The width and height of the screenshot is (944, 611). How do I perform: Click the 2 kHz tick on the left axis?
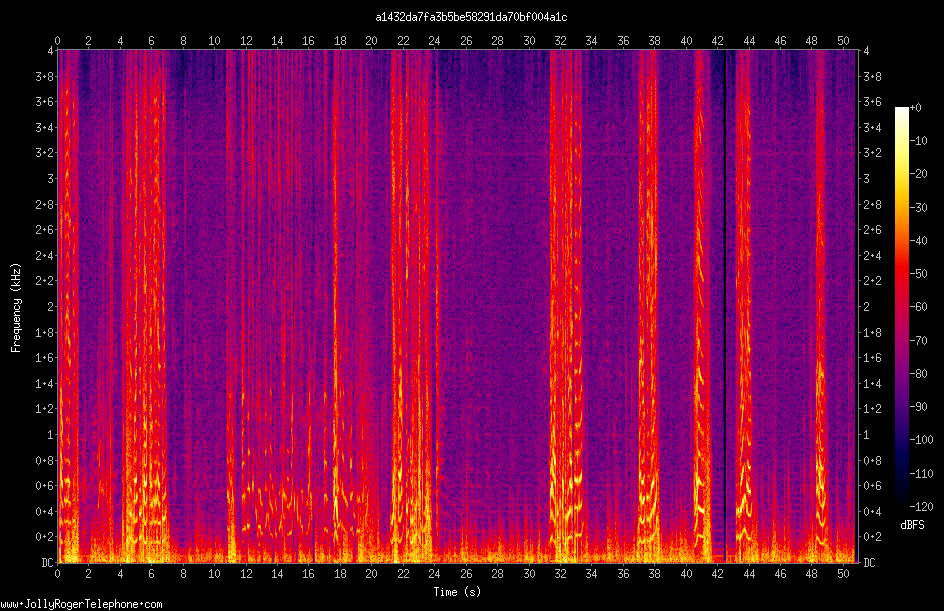tap(51, 306)
